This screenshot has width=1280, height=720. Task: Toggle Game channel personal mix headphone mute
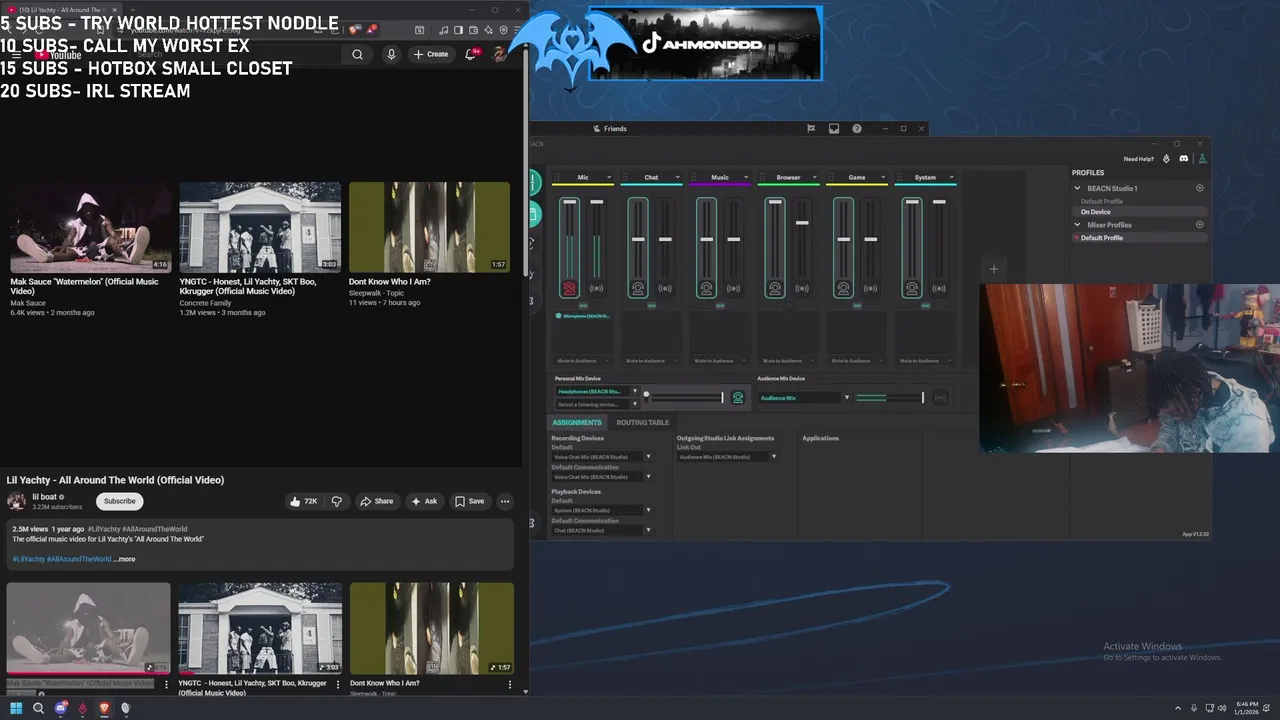tap(843, 288)
